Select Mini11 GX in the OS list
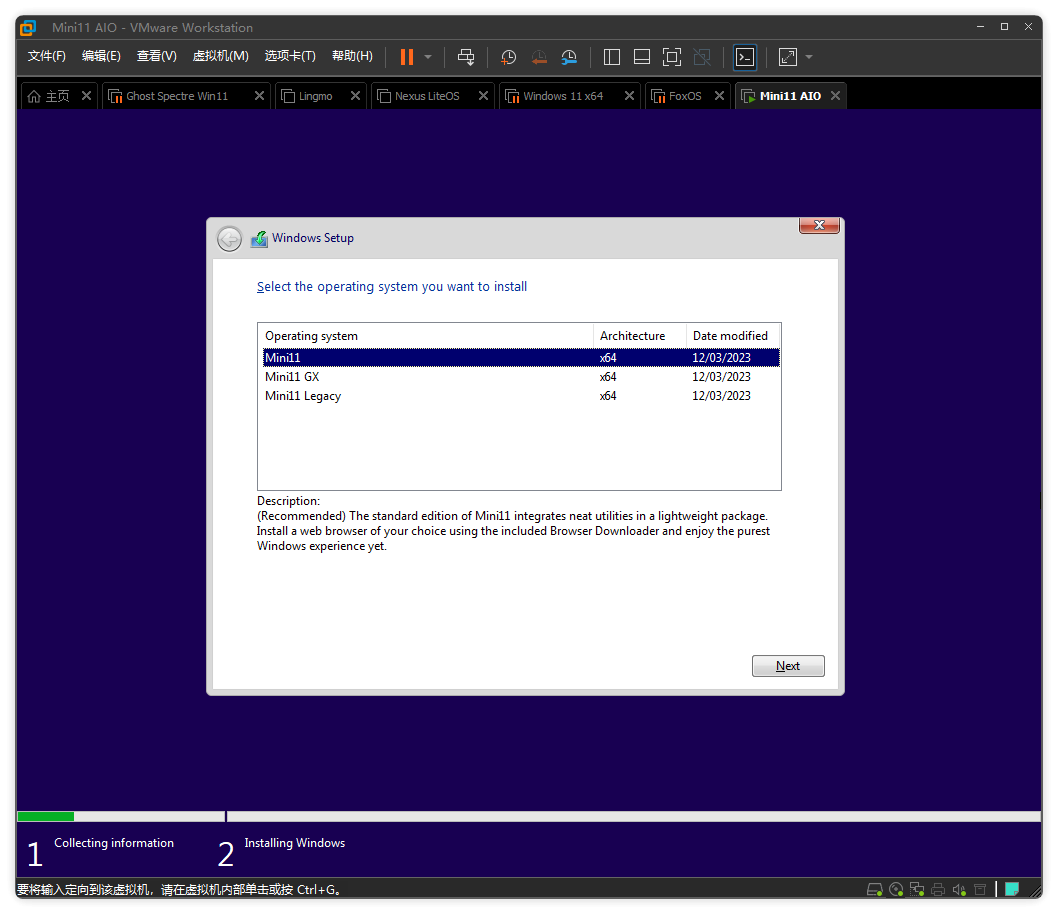1058x914 pixels. coord(292,377)
